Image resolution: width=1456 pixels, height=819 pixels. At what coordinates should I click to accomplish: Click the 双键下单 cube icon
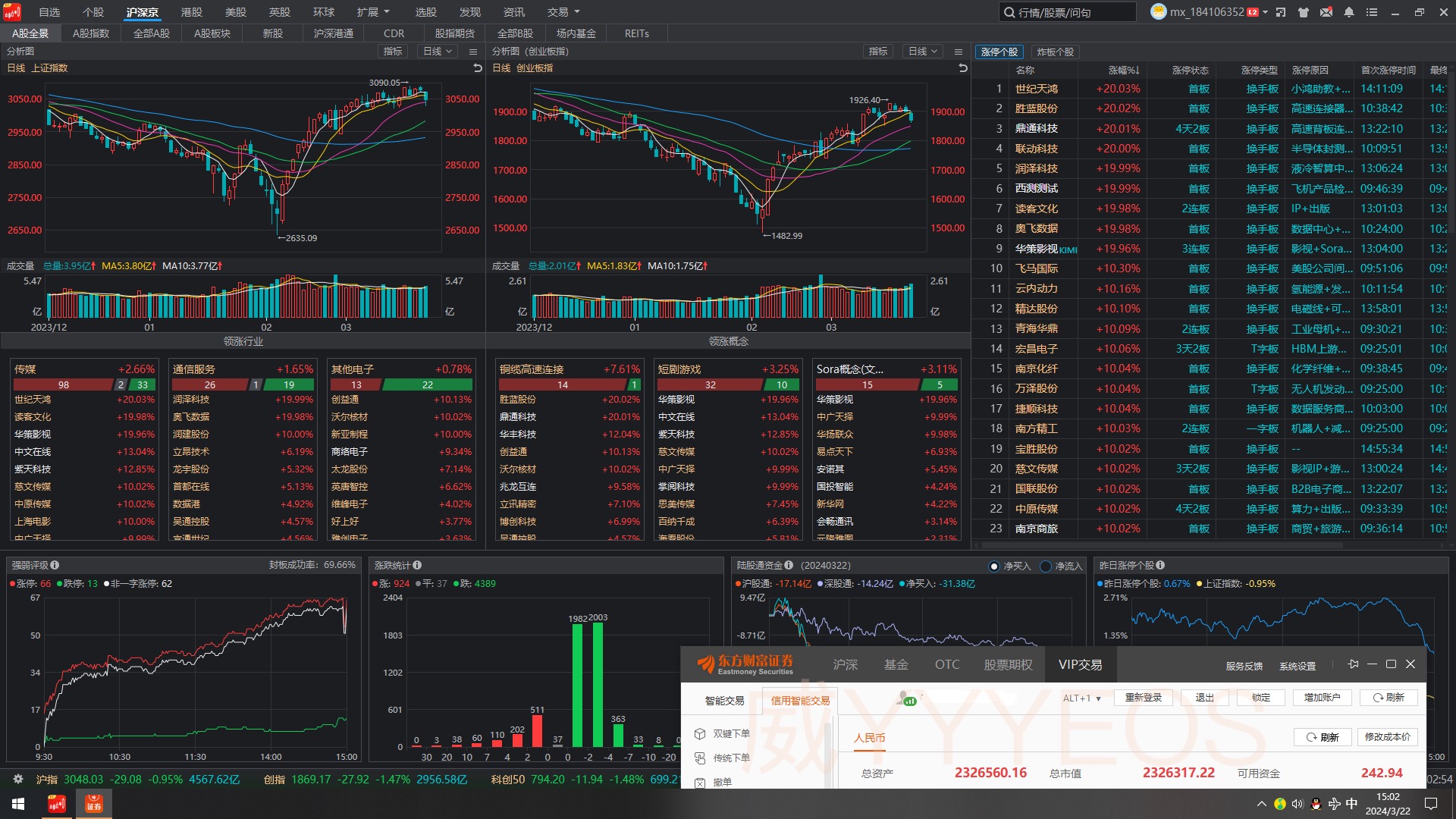coord(700,734)
